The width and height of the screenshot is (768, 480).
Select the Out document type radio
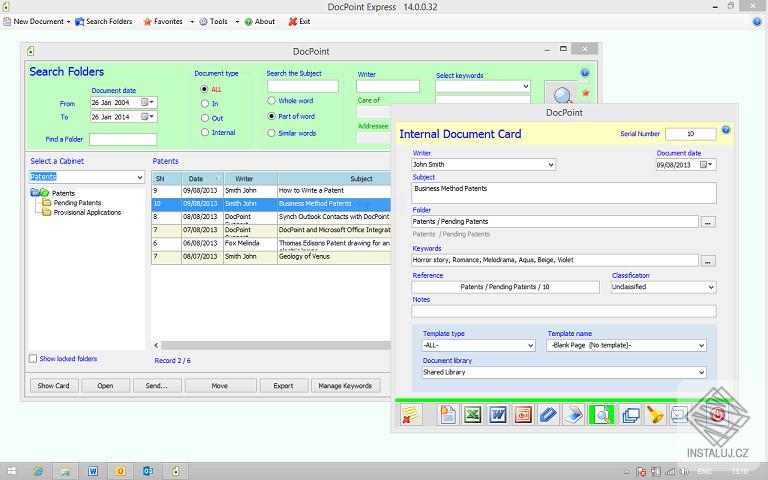[205, 118]
